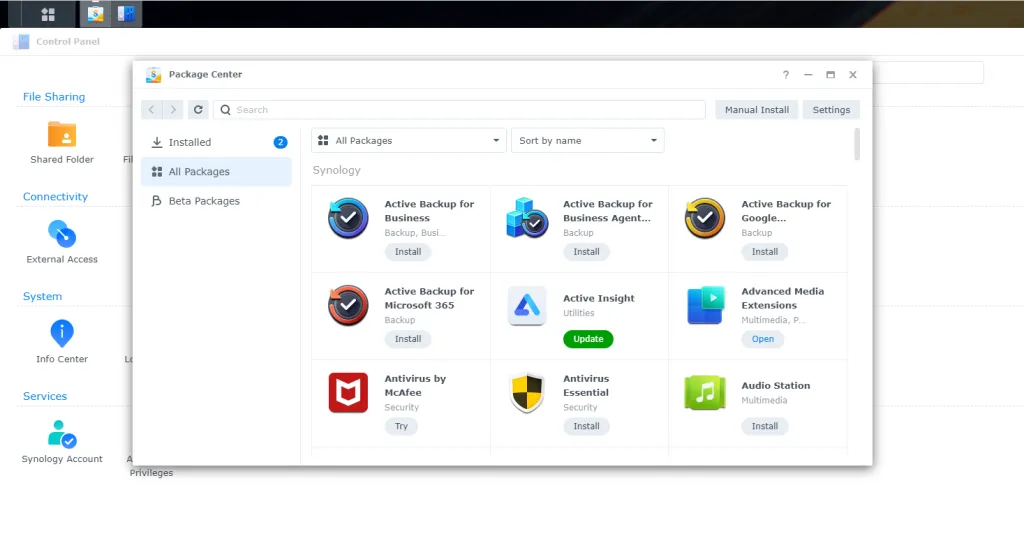
Task: Click the Control Panel title icon
Action: [x=21, y=41]
